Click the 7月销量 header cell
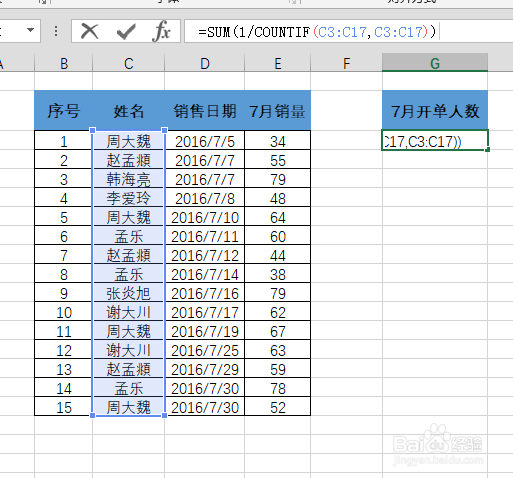Viewport: 513px width, 478px height. click(x=278, y=111)
